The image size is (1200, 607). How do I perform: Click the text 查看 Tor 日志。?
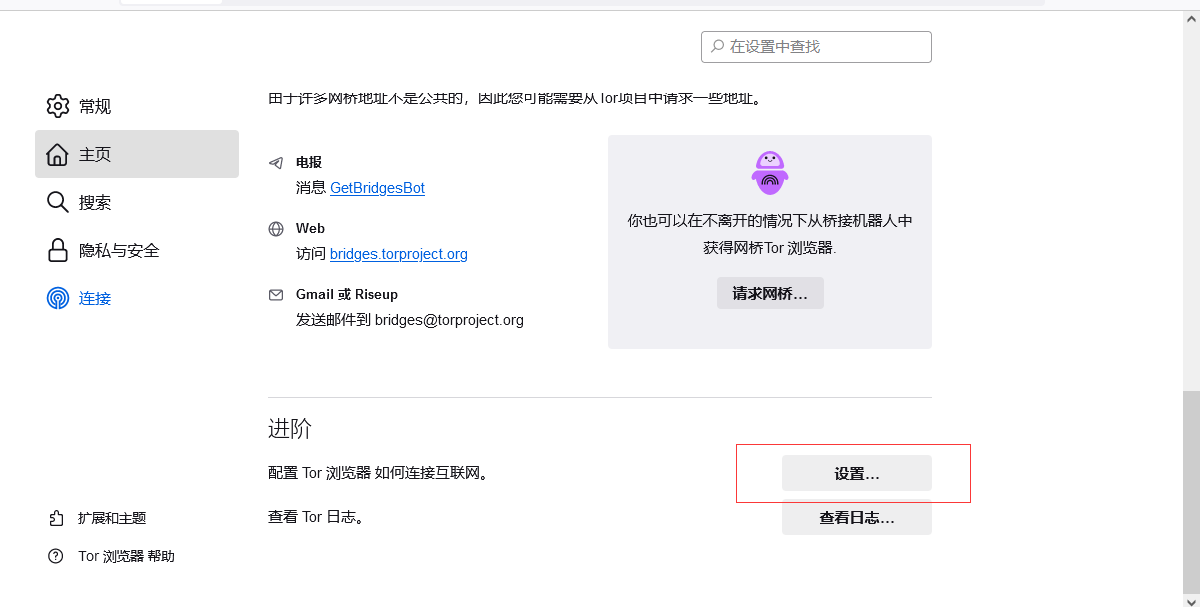[316, 518]
